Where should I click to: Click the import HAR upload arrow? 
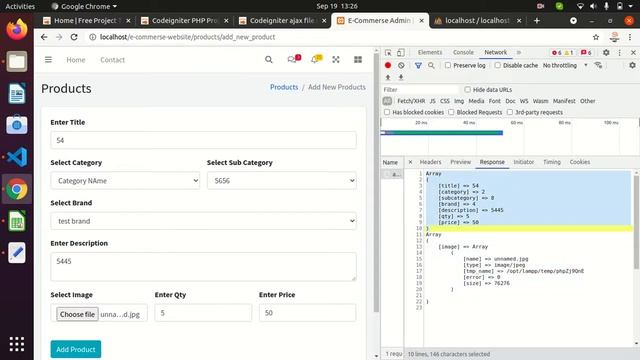click(x=388, y=77)
